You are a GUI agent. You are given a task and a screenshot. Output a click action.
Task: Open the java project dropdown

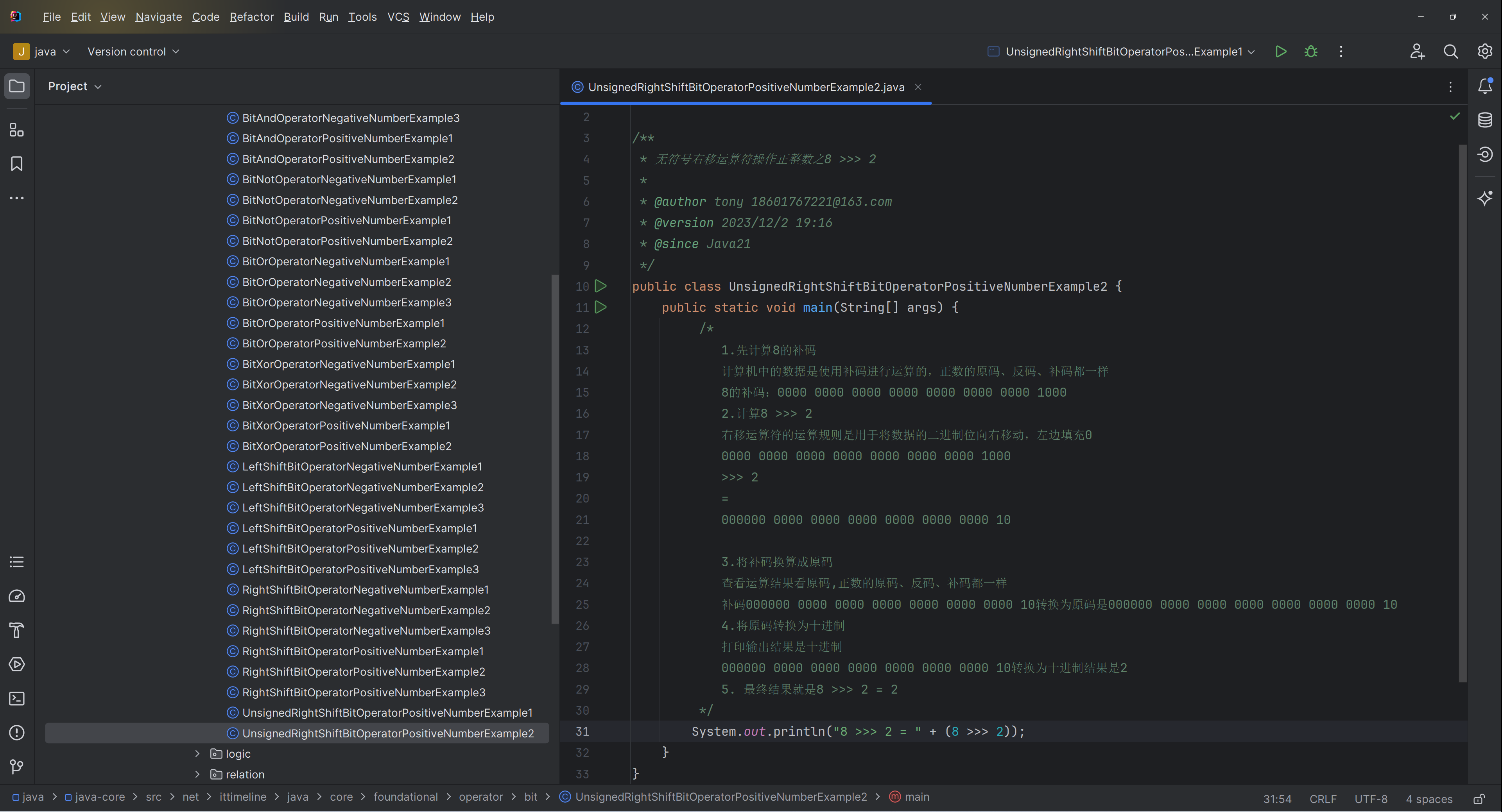[x=41, y=51]
